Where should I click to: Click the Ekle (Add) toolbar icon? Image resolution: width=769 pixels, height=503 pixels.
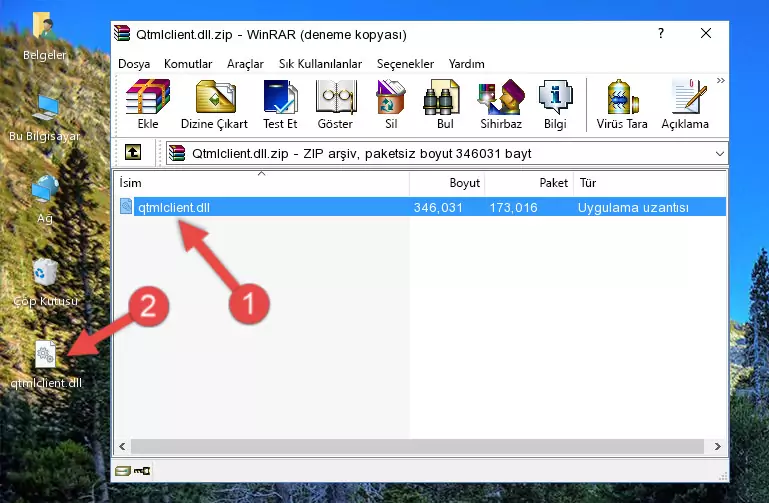(x=148, y=104)
